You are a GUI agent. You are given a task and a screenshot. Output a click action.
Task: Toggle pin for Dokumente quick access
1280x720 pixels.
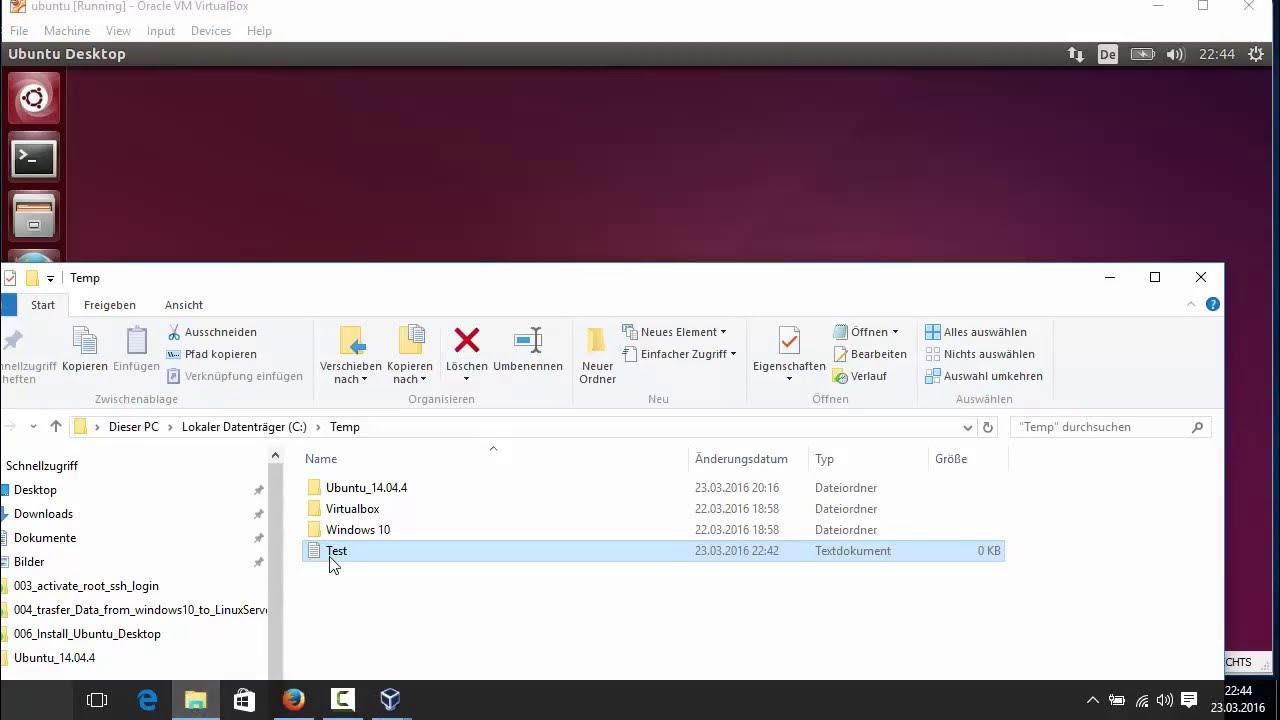coord(258,538)
